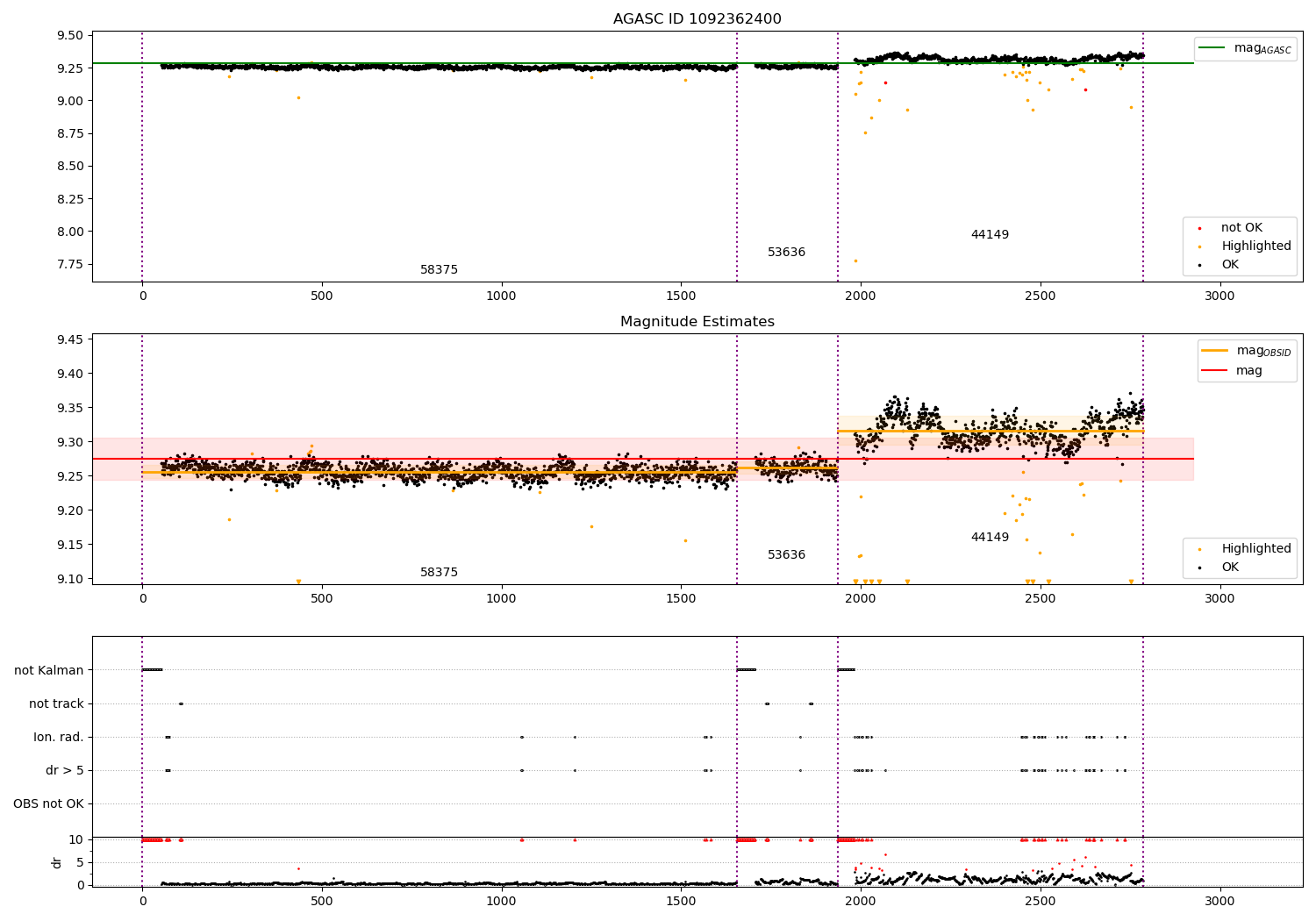Screen dimensions: 1316x921
Task: Click the 8.50 y-axis tick label
Action: pyautogui.click(x=70, y=166)
